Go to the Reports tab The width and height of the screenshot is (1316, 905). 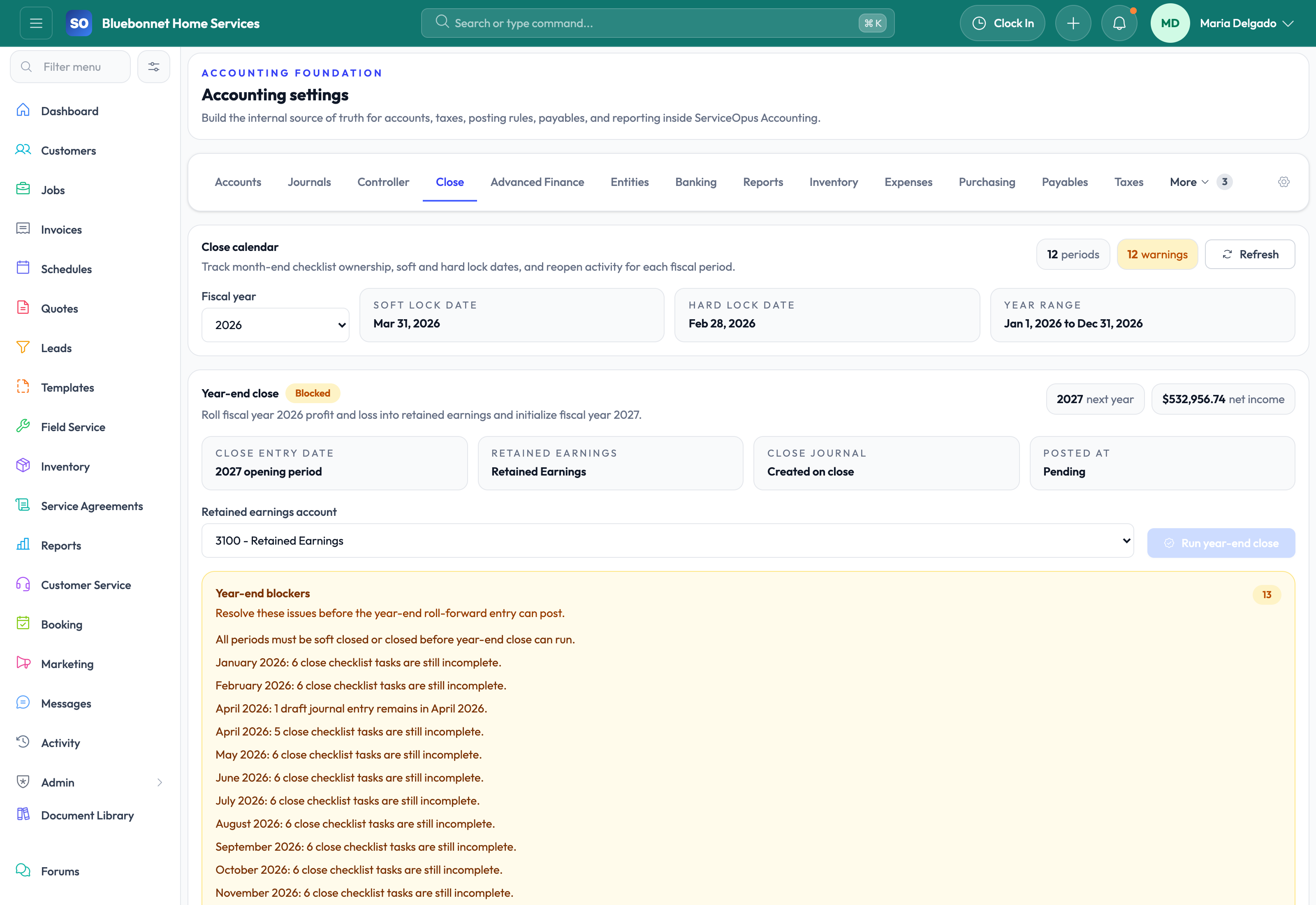(763, 182)
